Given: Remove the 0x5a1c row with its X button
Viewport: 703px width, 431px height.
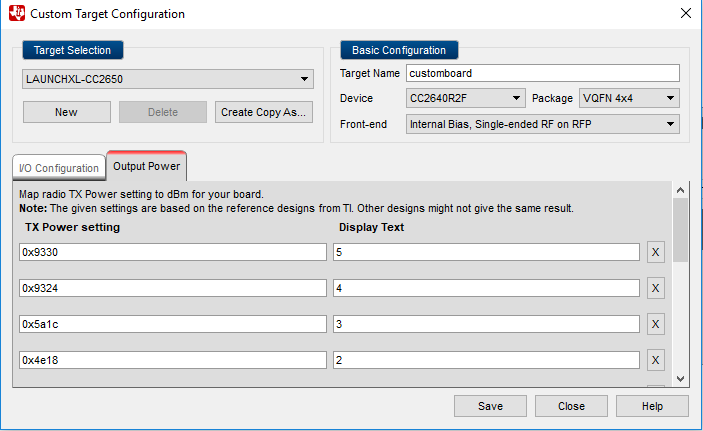Looking at the screenshot, I should [655, 324].
